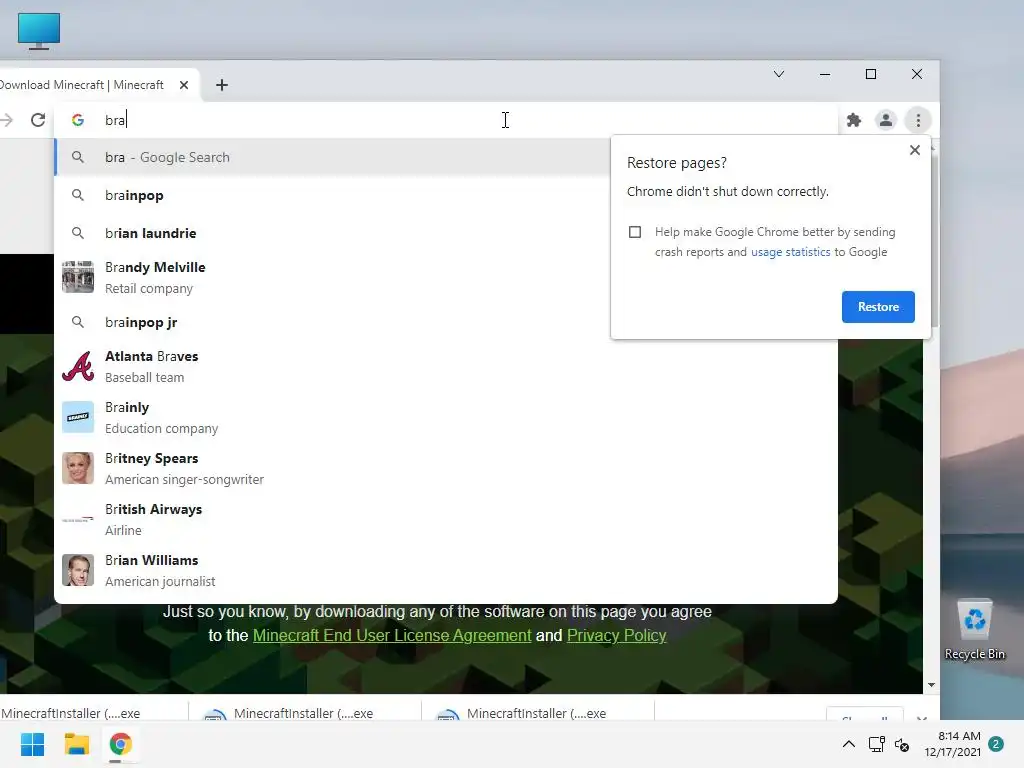Click the Atlanta Braves logo icon
The image size is (1024, 768).
(x=78, y=366)
